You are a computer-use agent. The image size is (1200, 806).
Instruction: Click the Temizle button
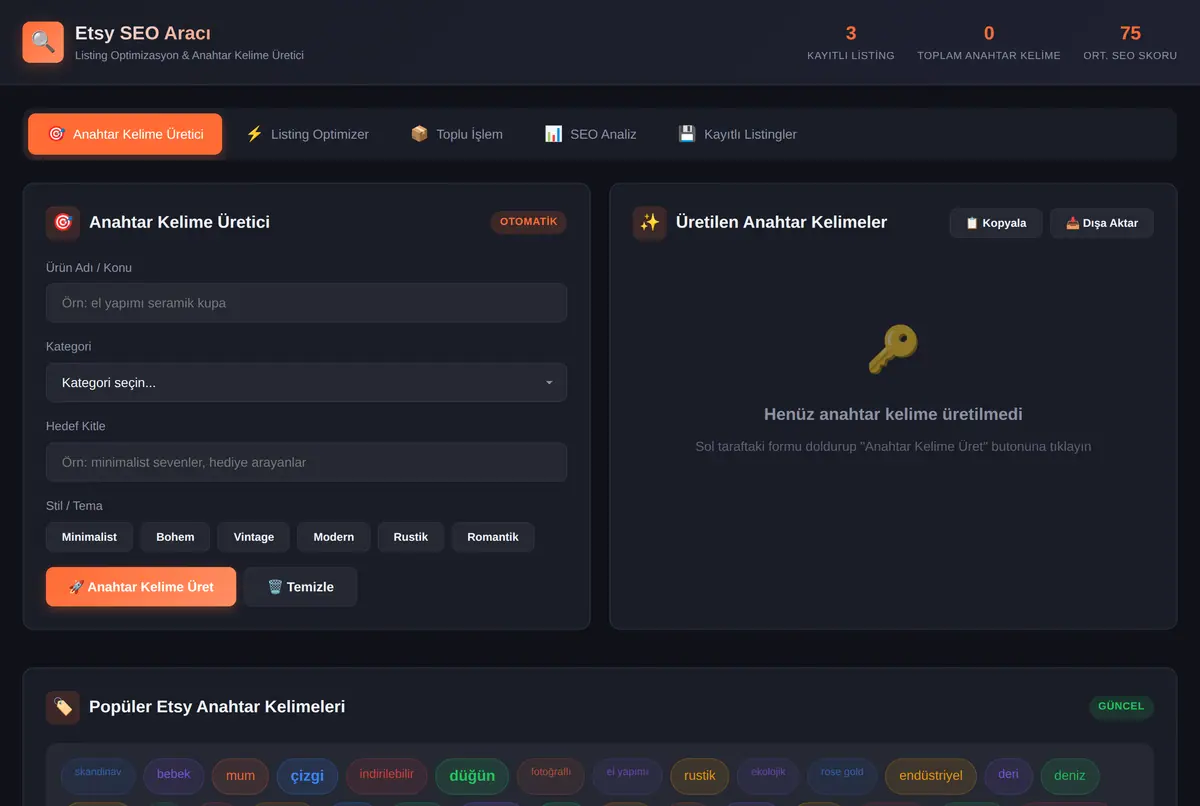[x=300, y=587]
